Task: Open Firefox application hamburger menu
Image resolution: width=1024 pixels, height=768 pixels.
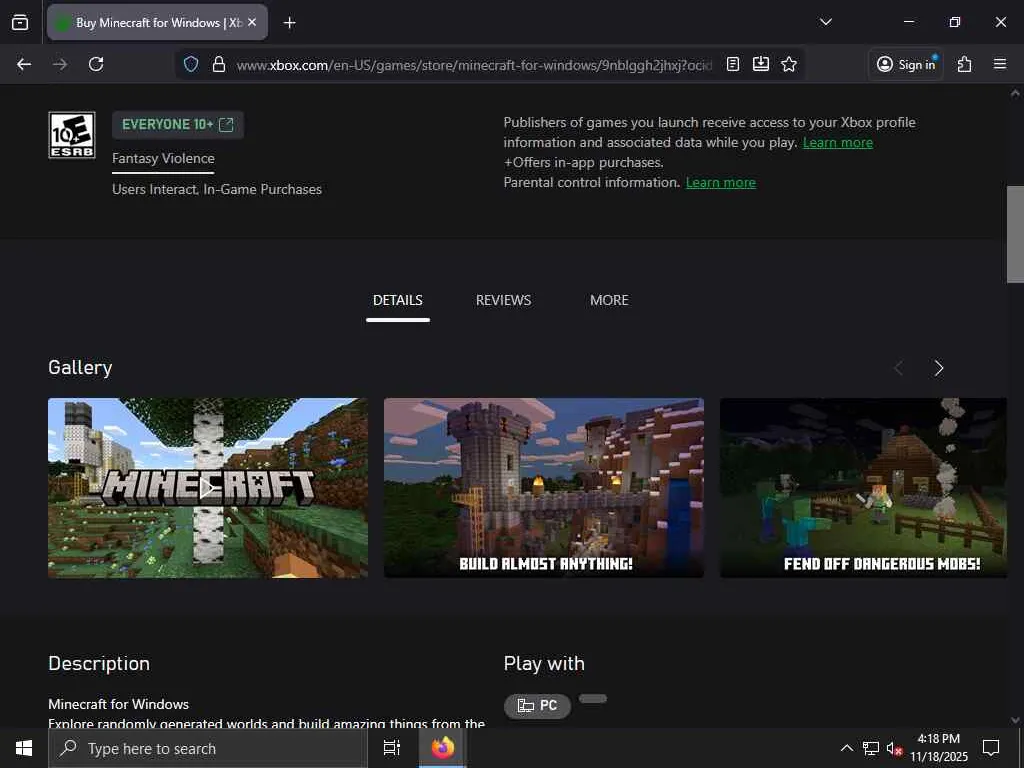Action: 1000,64
